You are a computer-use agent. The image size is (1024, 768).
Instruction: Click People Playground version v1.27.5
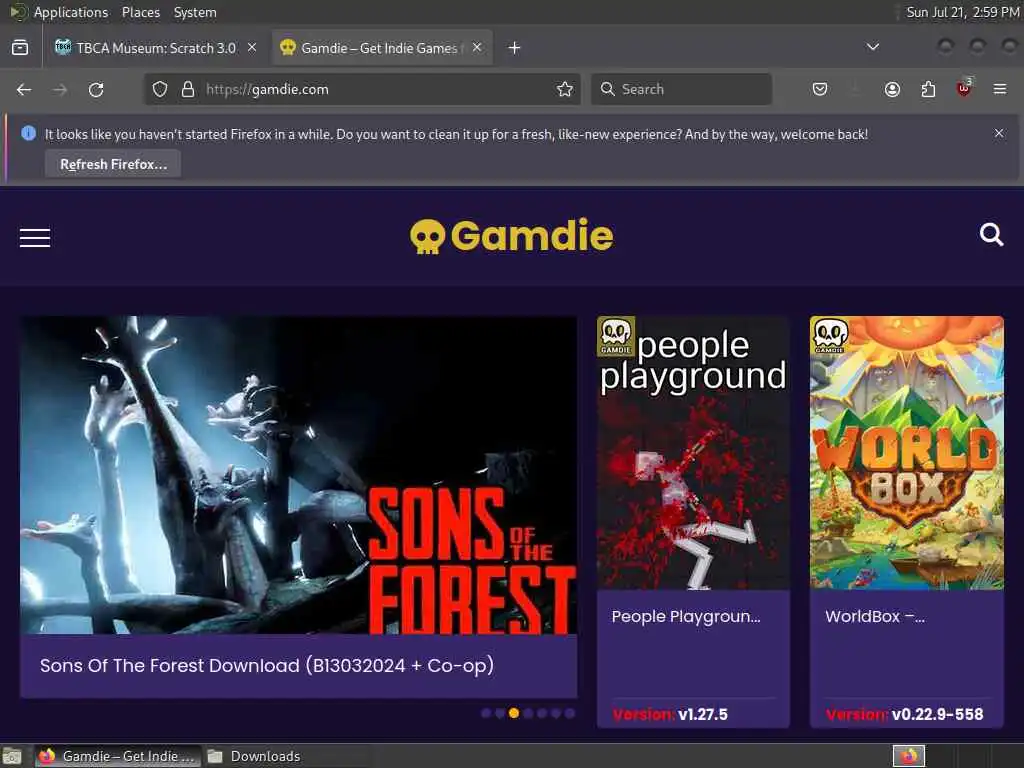[670, 714]
